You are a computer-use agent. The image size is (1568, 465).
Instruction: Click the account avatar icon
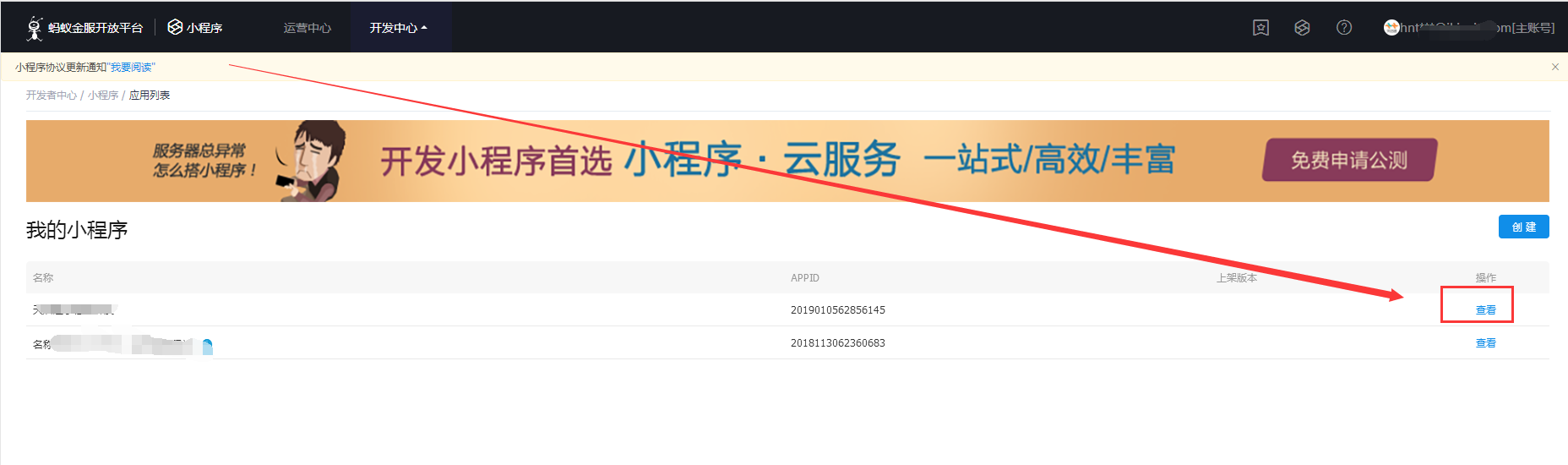(1391, 28)
